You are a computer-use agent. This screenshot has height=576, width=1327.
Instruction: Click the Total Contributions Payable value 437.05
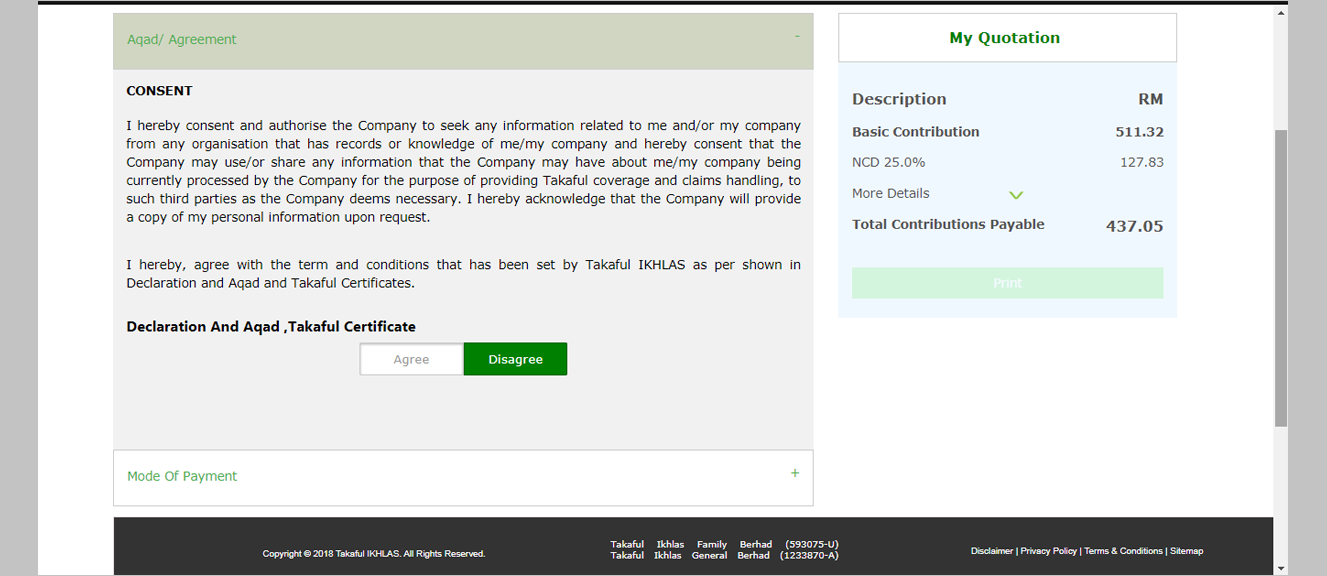(1134, 226)
